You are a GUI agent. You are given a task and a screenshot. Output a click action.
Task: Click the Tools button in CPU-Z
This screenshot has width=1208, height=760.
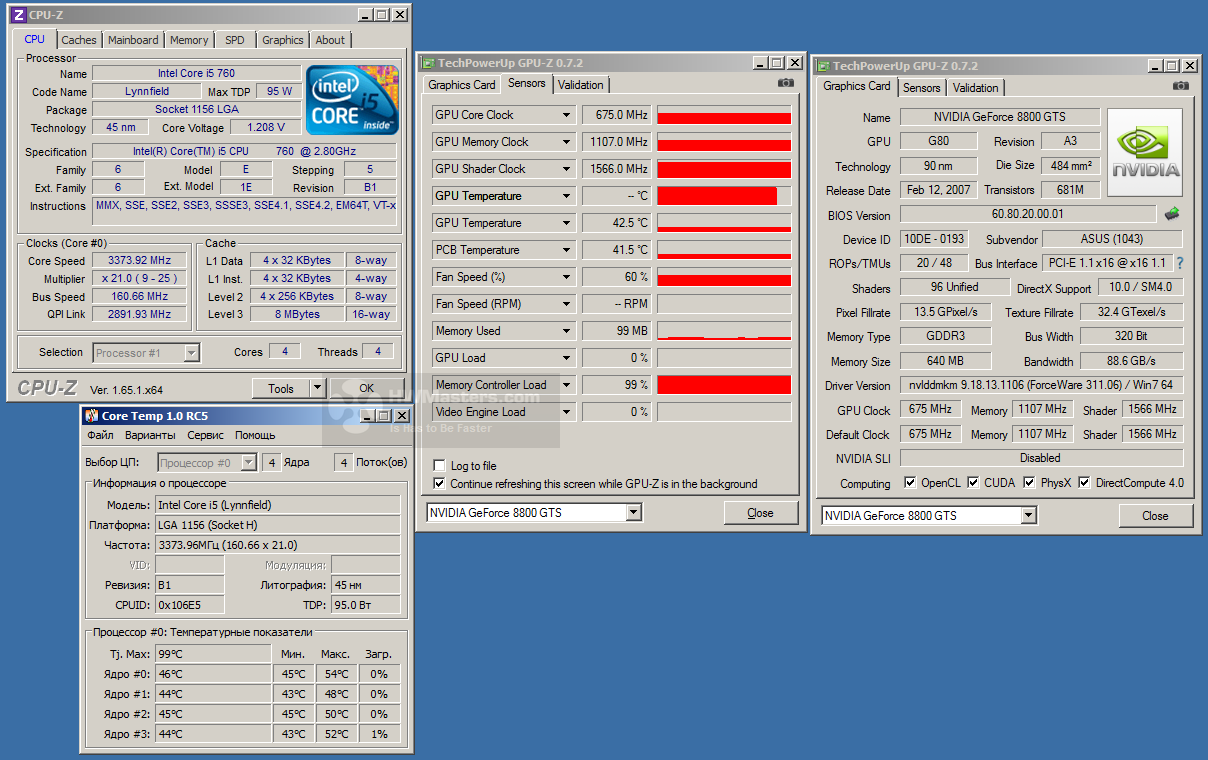(281, 388)
